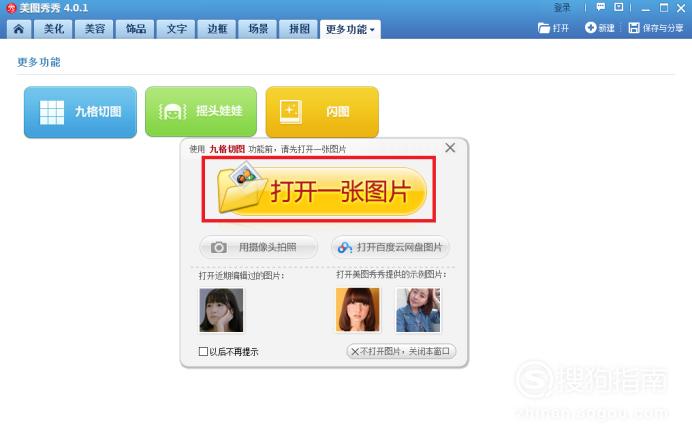The image size is (692, 447).
Task: Launch the 闪图 feature button
Action: tap(322, 112)
